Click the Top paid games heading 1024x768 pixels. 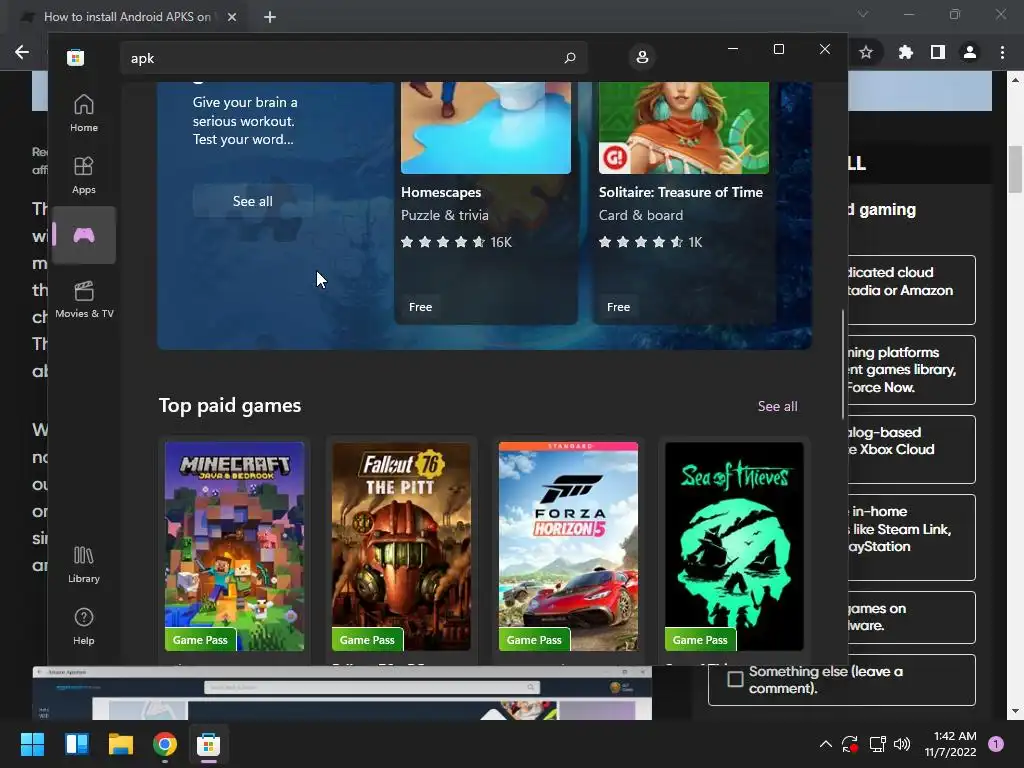230,406
